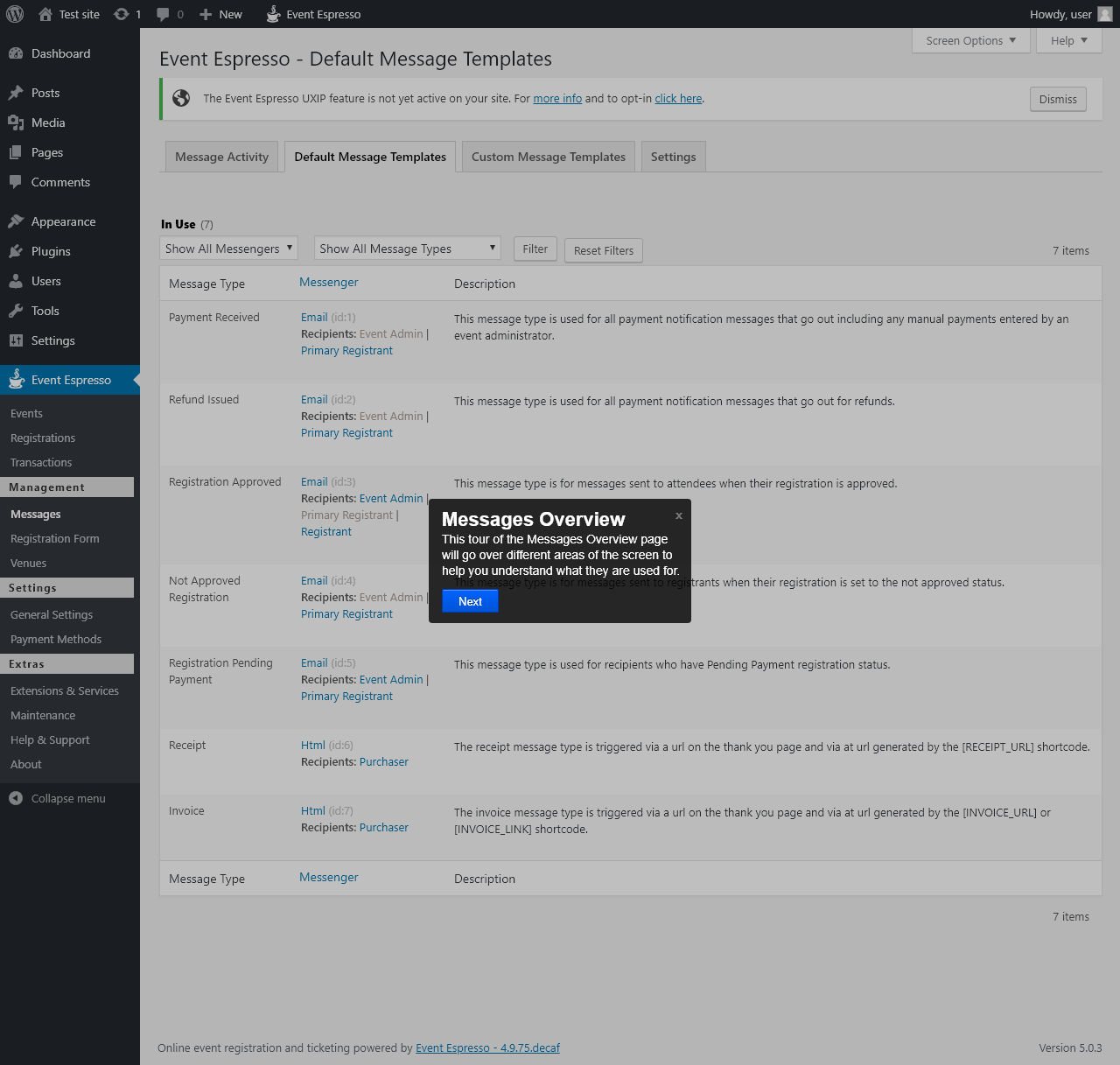Viewport: 1120px width, 1065px height.
Task: Expand the Help panel
Action: click(x=1068, y=40)
